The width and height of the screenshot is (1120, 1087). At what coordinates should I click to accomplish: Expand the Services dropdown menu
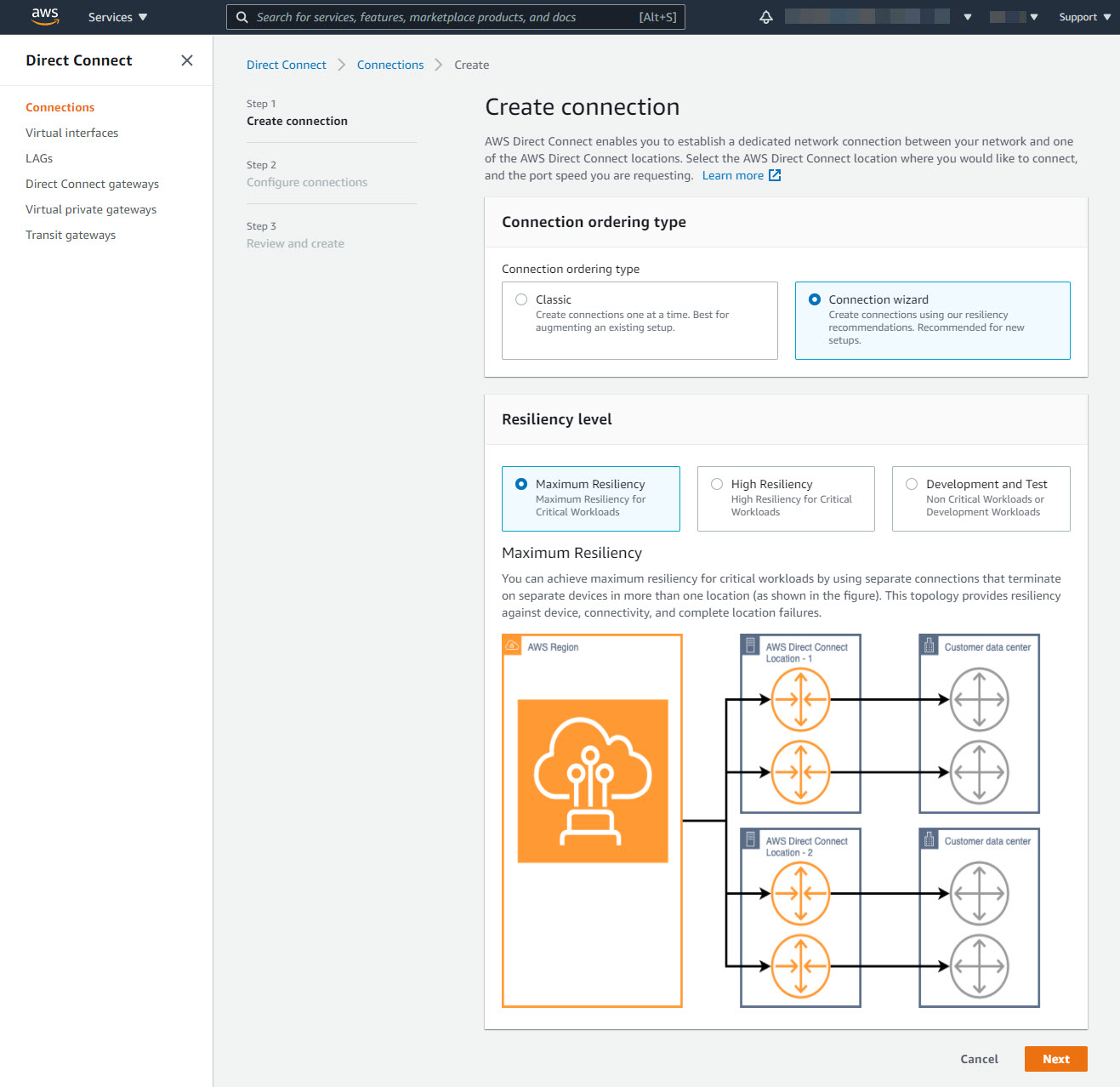tap(118, 17)
